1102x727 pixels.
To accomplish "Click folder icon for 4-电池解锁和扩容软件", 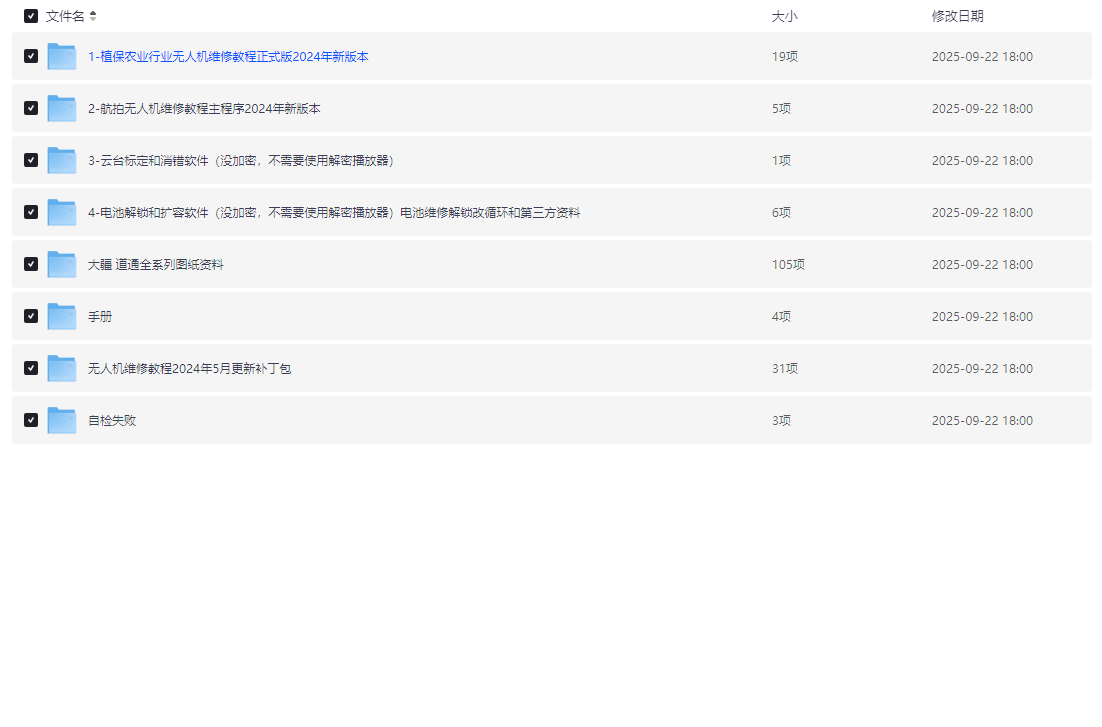I will 62,213.
